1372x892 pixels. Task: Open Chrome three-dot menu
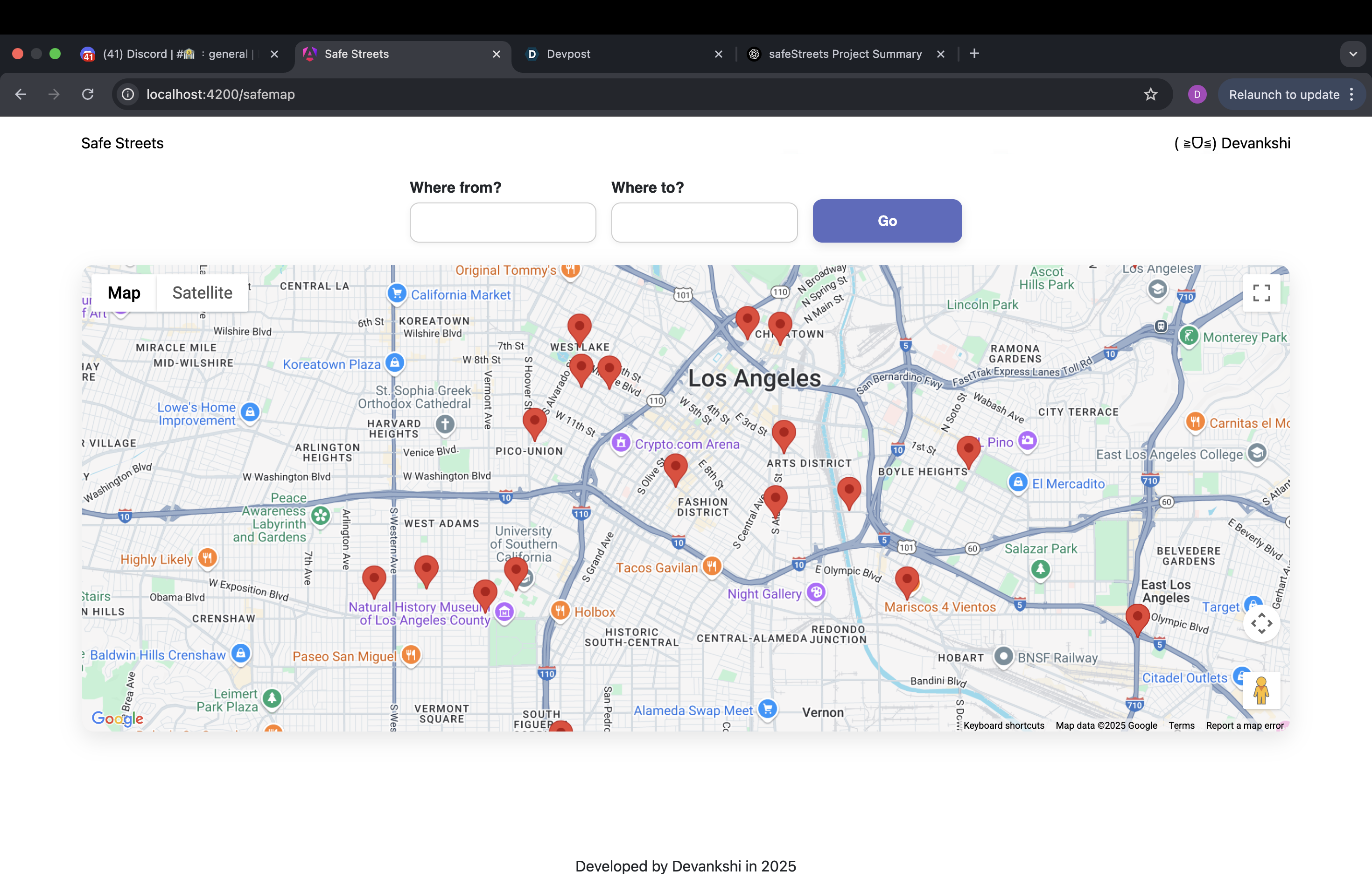click(x=1352, y=95)
